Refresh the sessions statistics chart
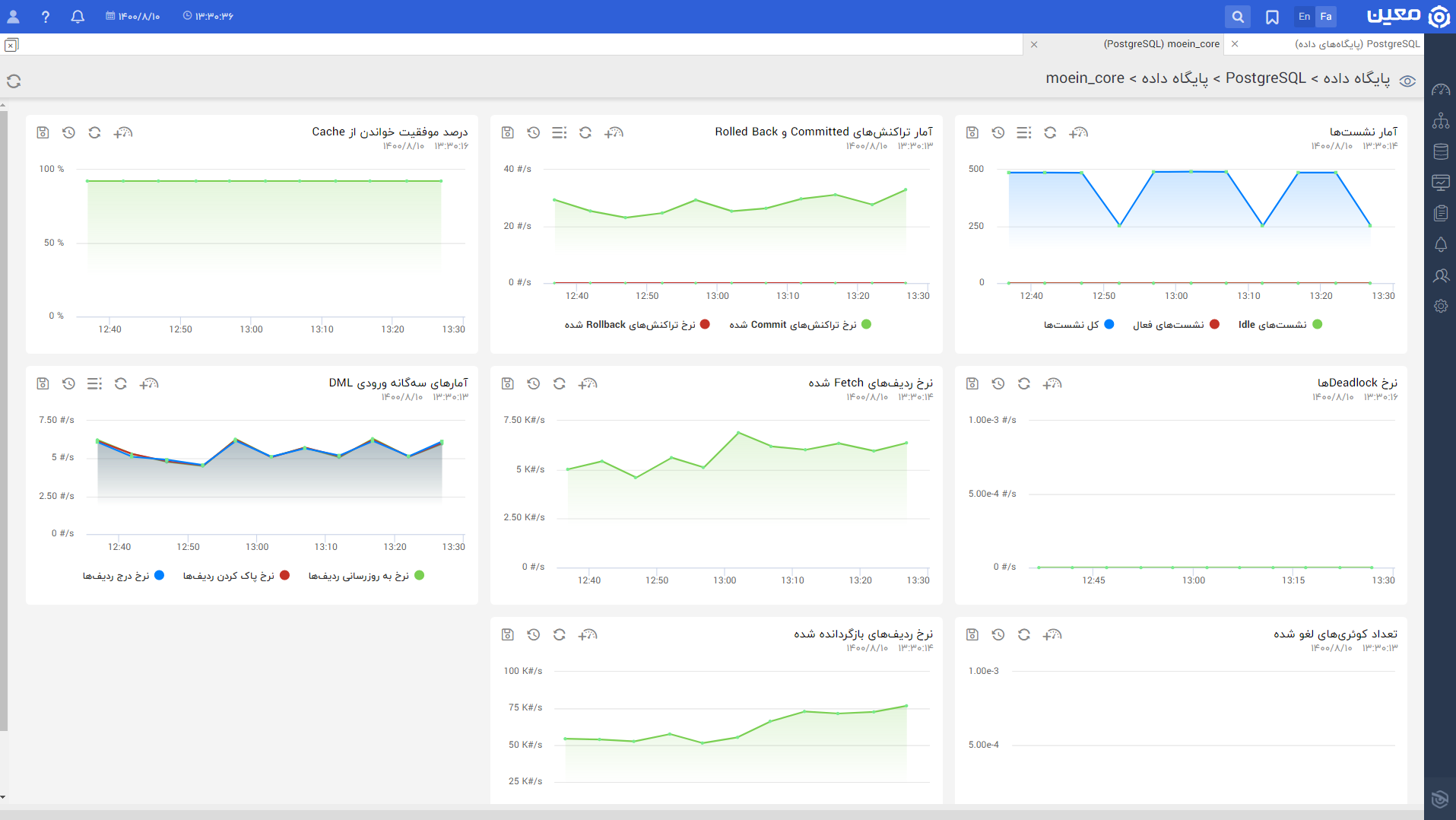The width and height of the screenshot is (1456, 820). pyautogui.click(x=1050, y=132)
